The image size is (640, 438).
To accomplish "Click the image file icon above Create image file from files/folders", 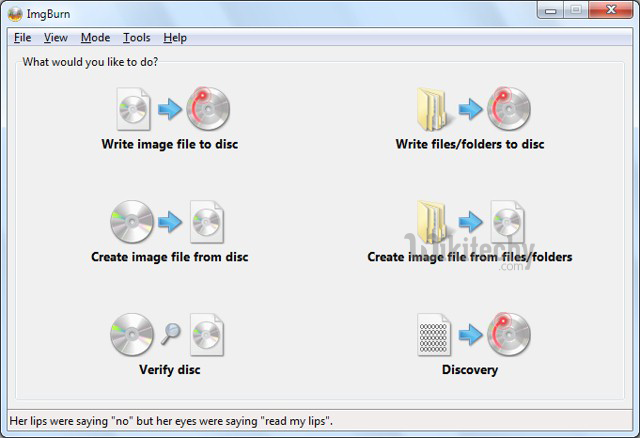I will pyautogui.click(x=507, y=222).
